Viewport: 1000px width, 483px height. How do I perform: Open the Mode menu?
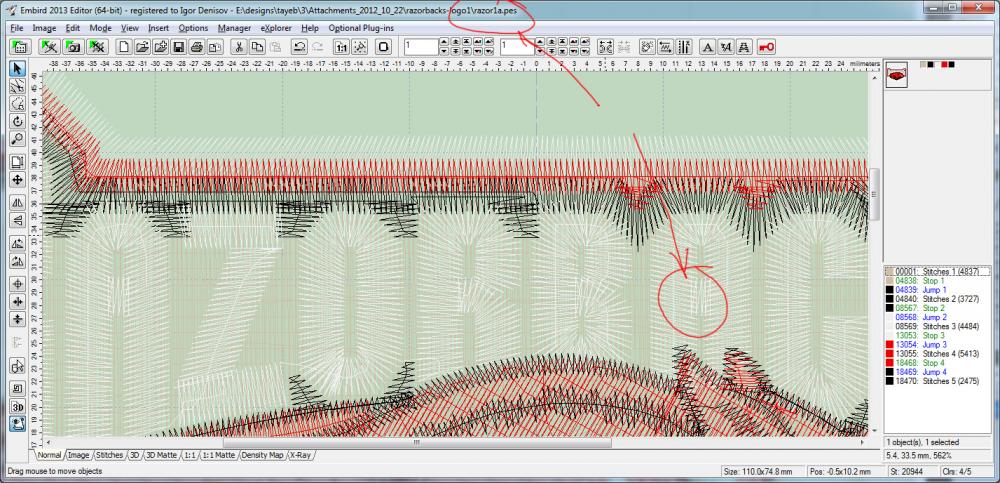tap(100, 28)
